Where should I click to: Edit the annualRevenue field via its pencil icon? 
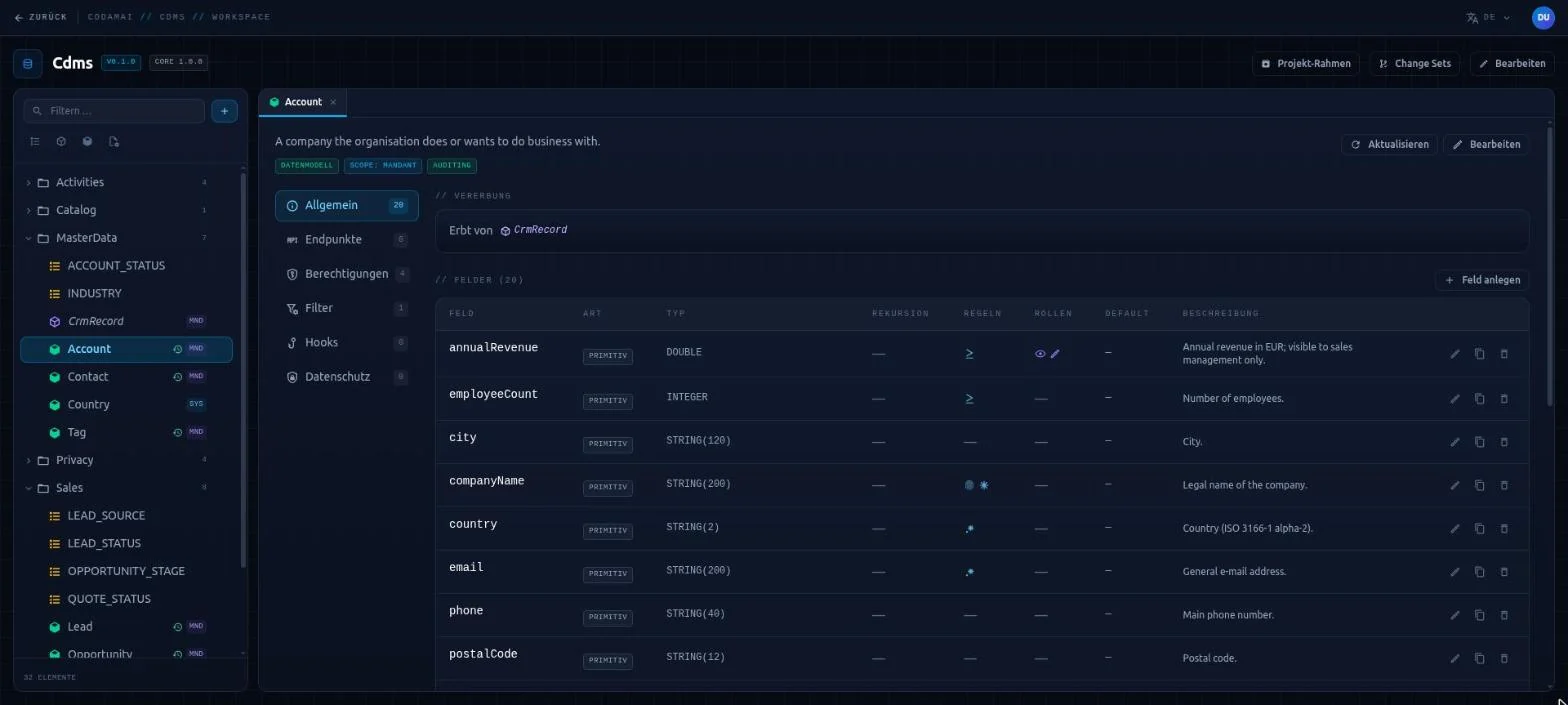click(1455, 354)
